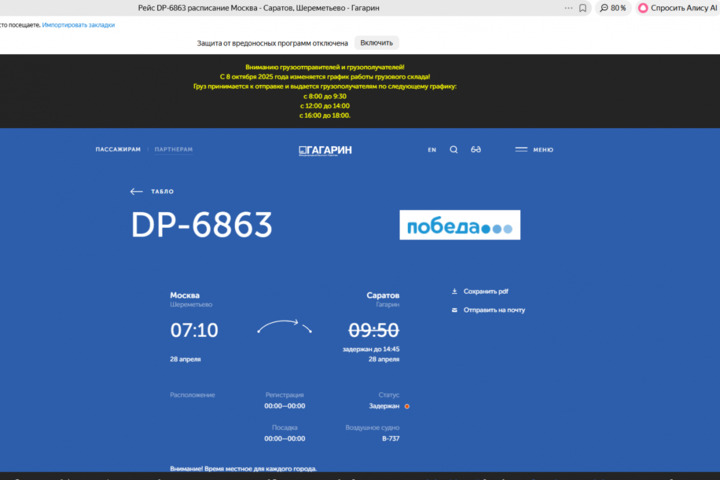Open the hamburger МЕНЮ icon
The width and height of the screenshot is (720, 480).
pos(521,150)
